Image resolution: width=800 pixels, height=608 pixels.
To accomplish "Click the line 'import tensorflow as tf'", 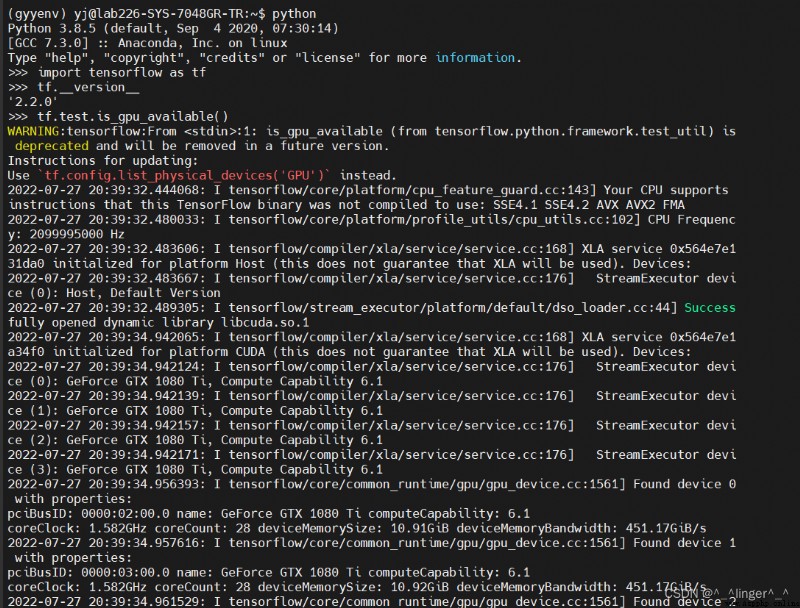I will click(x=122, y=72).
